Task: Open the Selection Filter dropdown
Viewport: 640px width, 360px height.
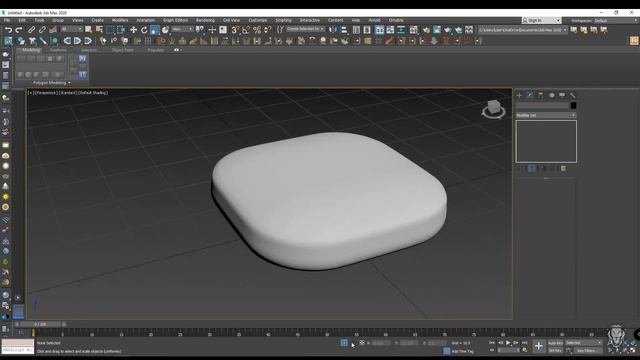Action: (71, 29)
